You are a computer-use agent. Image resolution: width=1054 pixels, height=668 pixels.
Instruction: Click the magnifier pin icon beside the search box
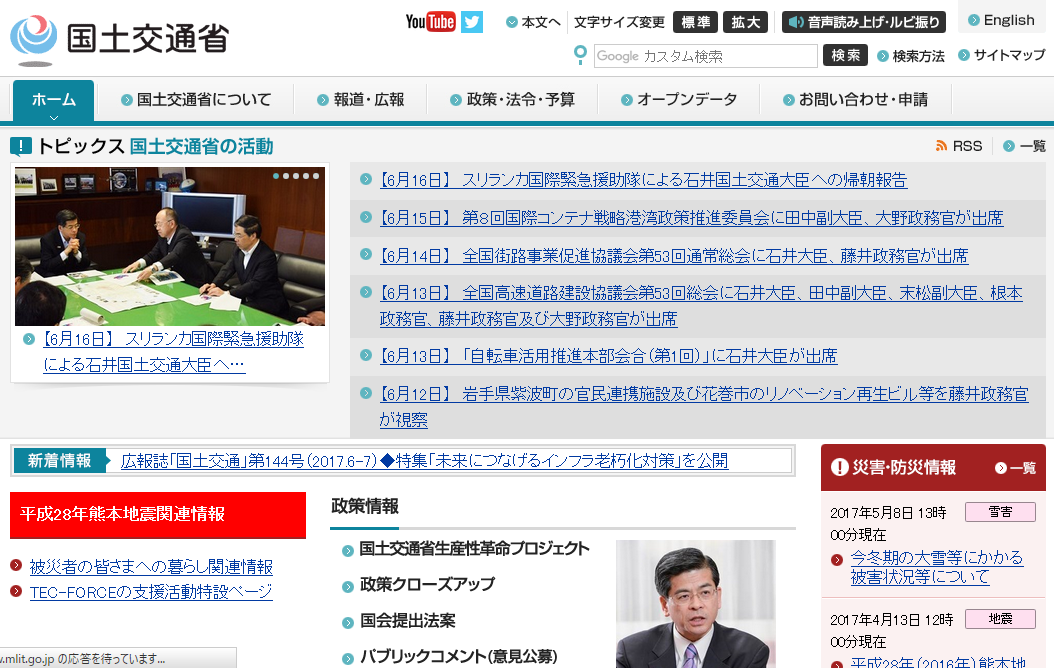pos(580,56)
